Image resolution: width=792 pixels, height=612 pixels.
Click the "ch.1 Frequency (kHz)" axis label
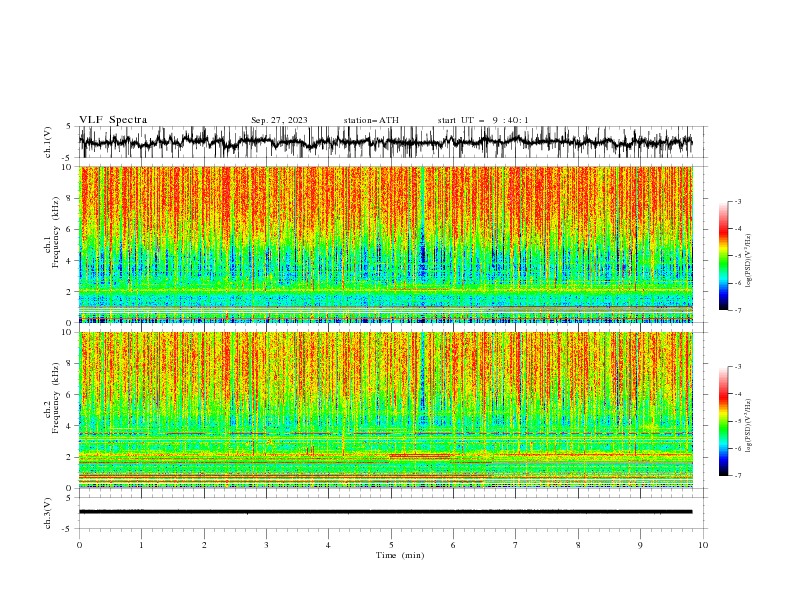pyautogui.click(x=52, y=233)
